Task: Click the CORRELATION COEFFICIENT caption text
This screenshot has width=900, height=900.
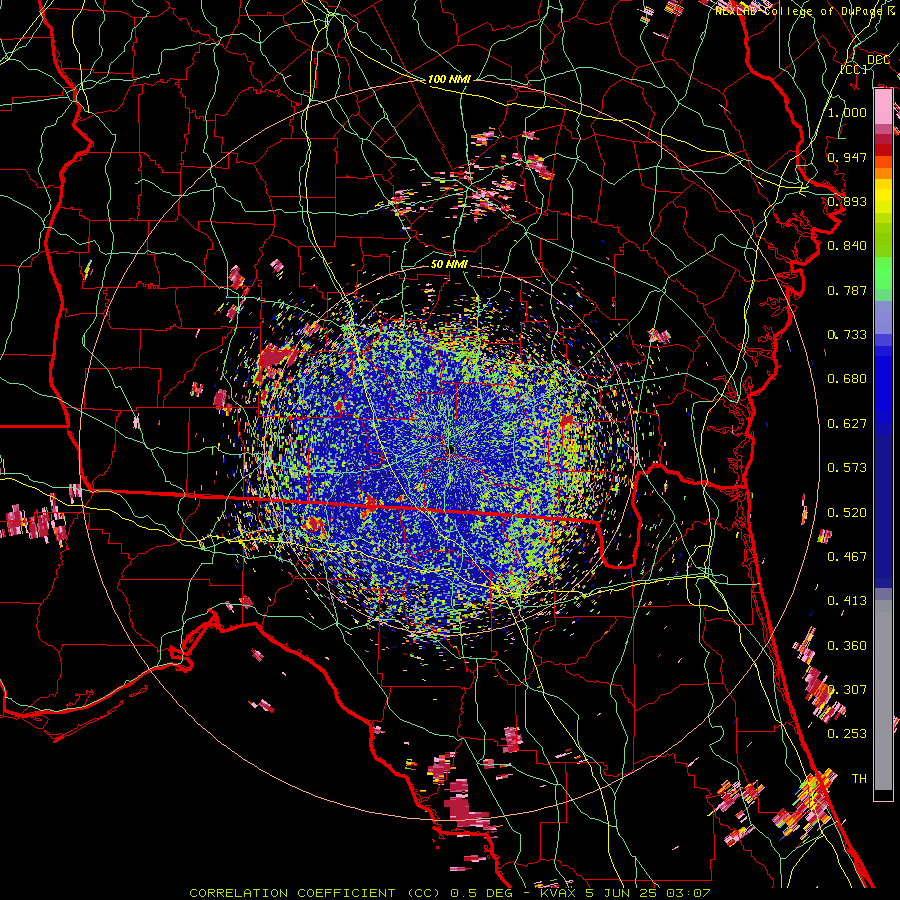Action: click(x=292, y=893)
